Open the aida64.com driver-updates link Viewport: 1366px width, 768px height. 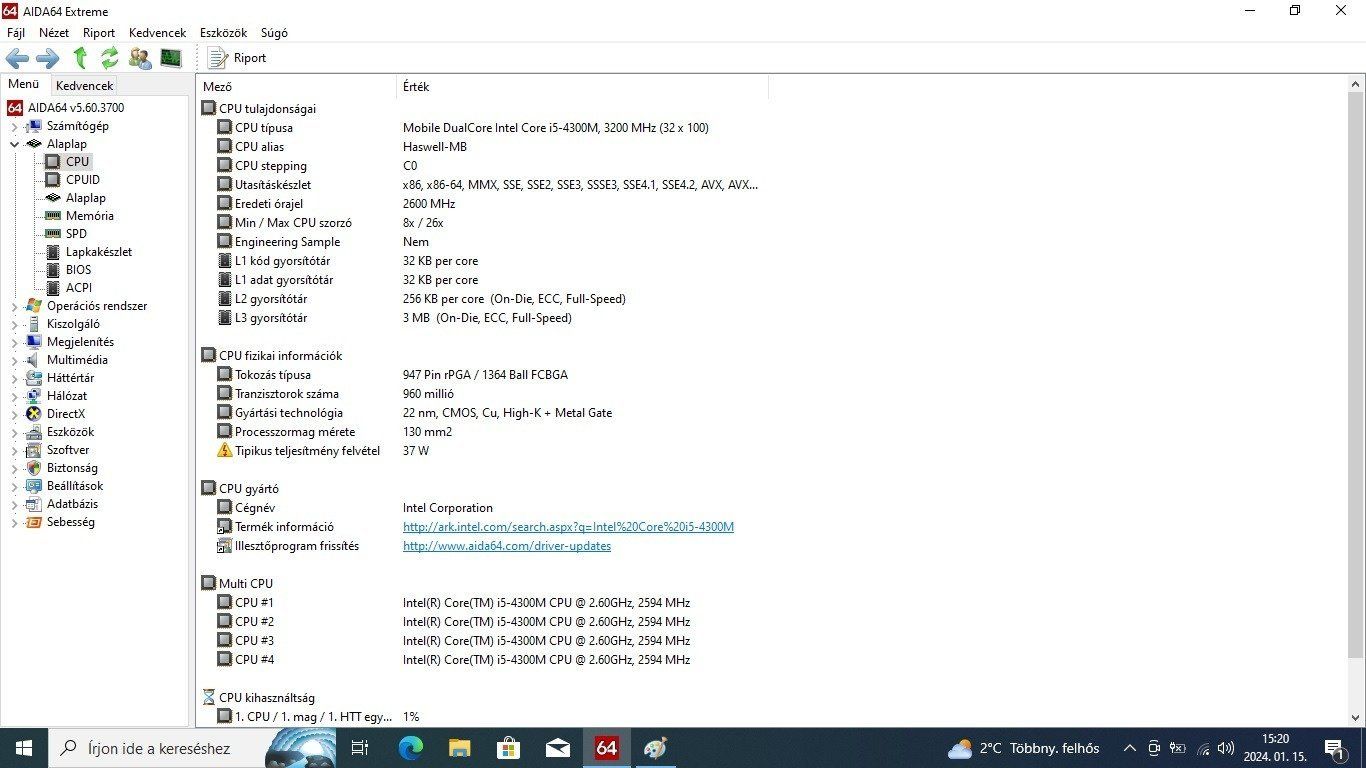tap(507, 546)
